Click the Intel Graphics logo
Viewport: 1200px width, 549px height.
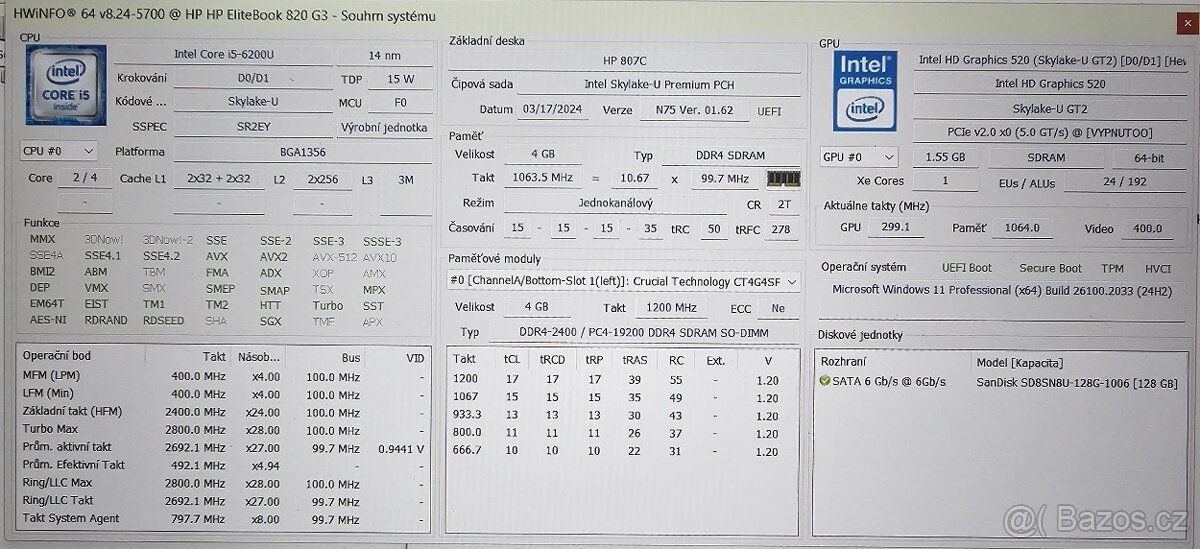point(865,90)
